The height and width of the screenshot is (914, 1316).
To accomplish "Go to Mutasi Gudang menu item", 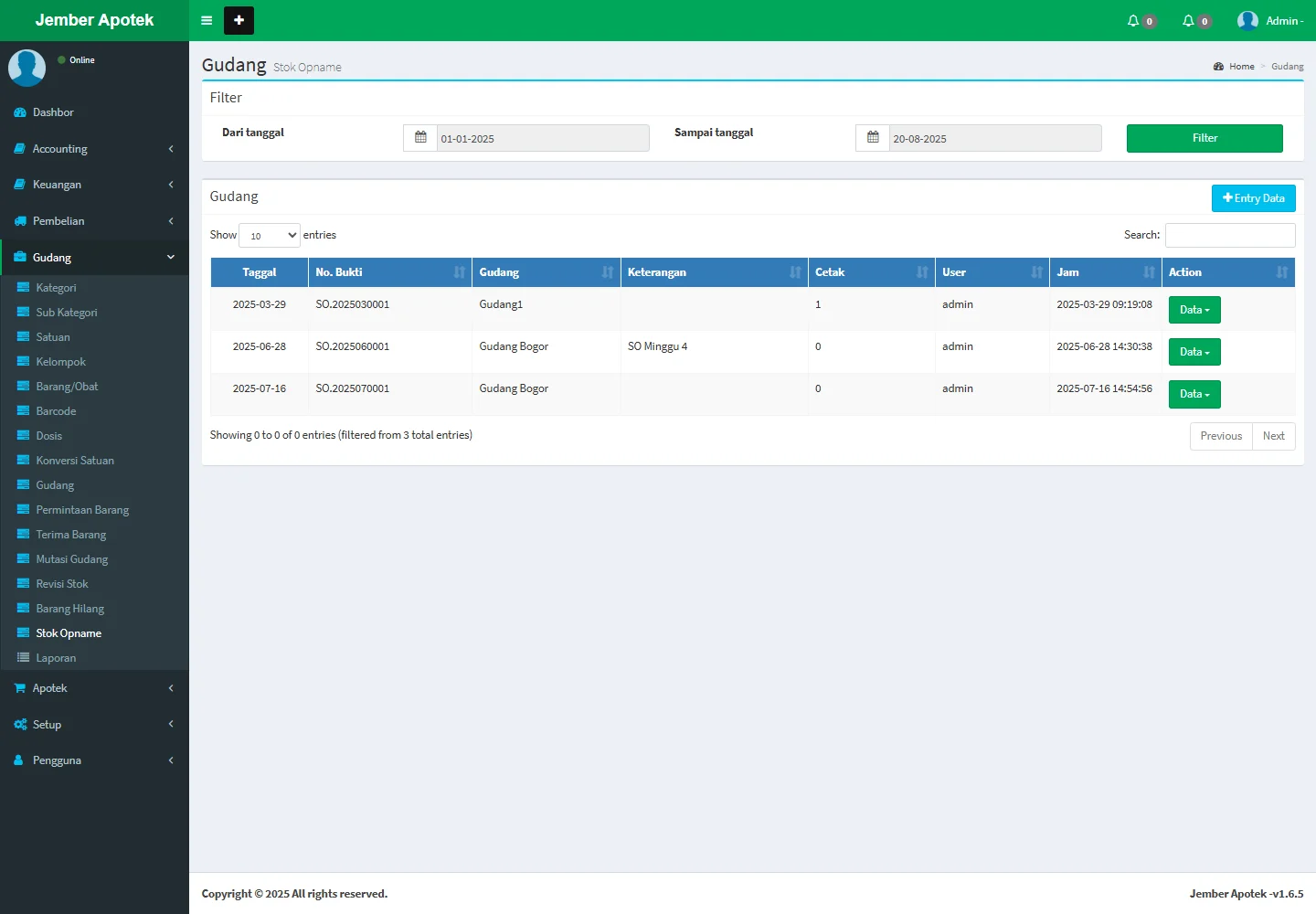I will tap(71, 559).
